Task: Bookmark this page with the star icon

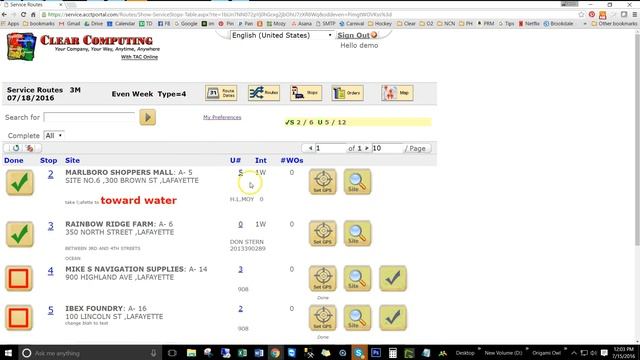Action: coord(581,15)
